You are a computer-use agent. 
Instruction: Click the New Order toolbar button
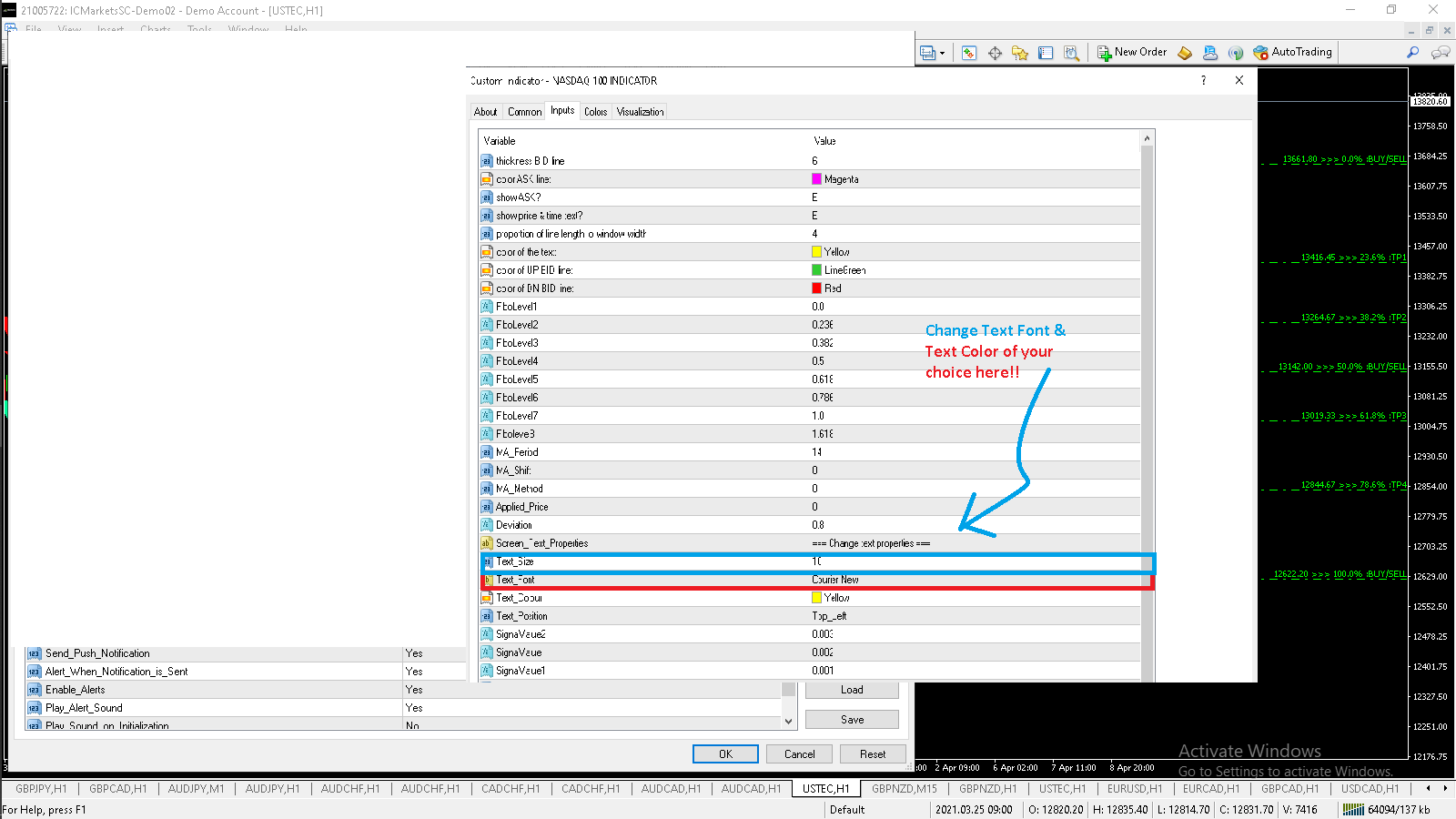click(1132, 53)
